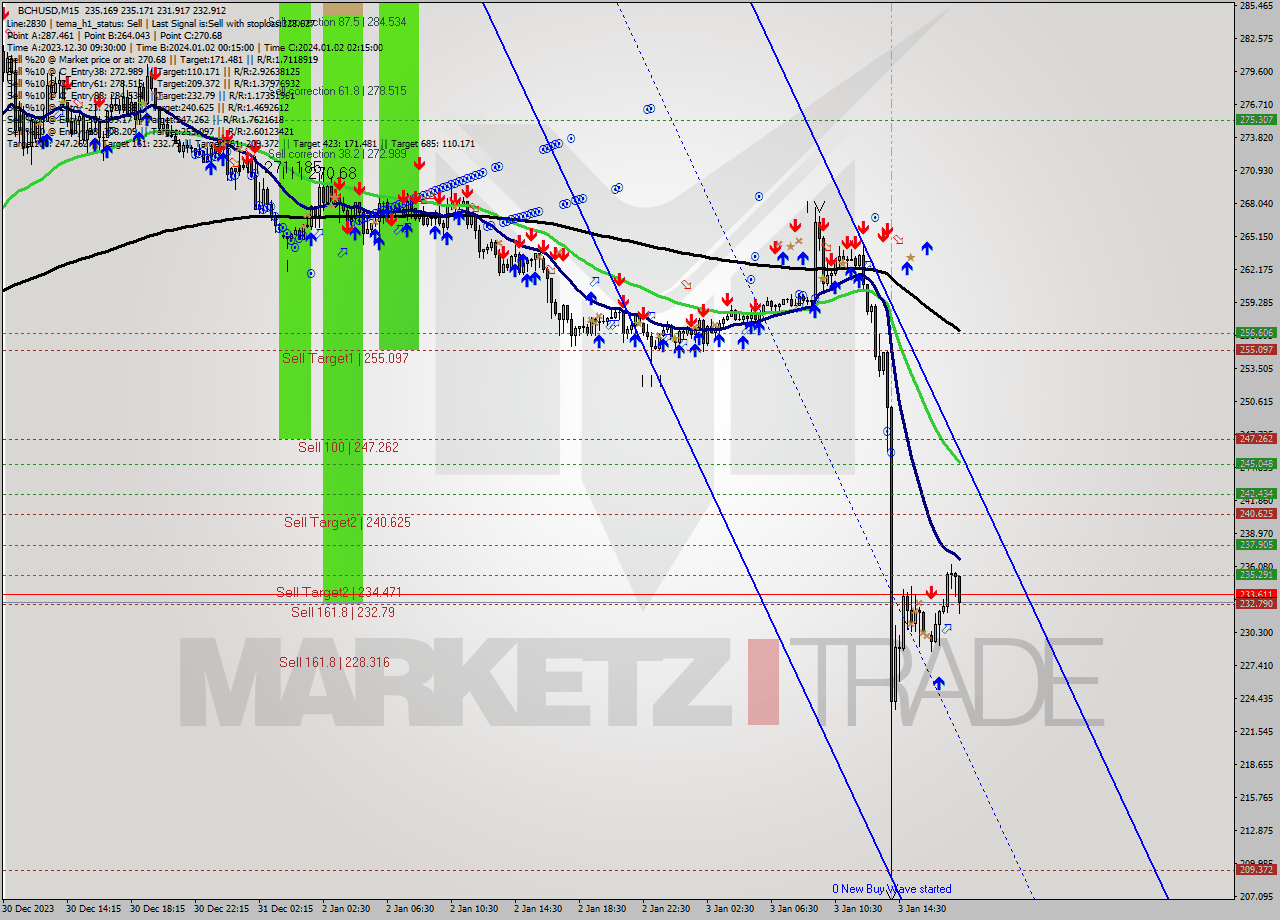Click the 'Sell 161.8 | 228.316' label
Viewport: 1280px width, 920px height.
334,662
